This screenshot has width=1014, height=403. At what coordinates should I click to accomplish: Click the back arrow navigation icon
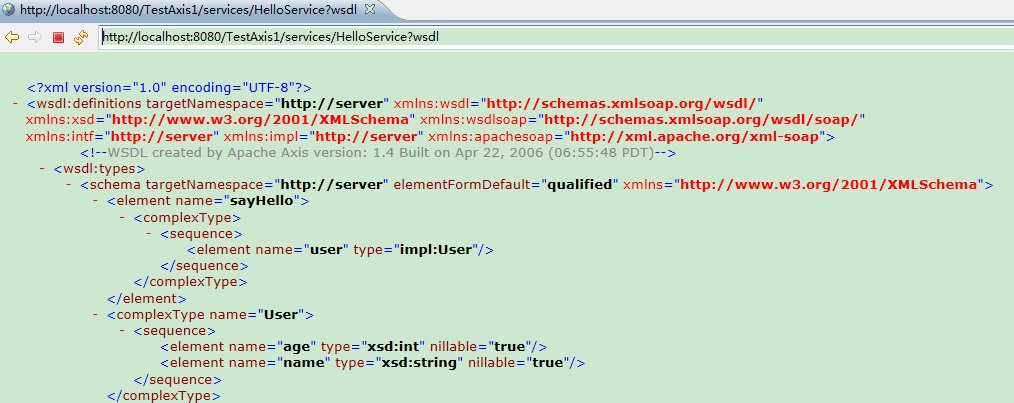(x=12, y=38)
